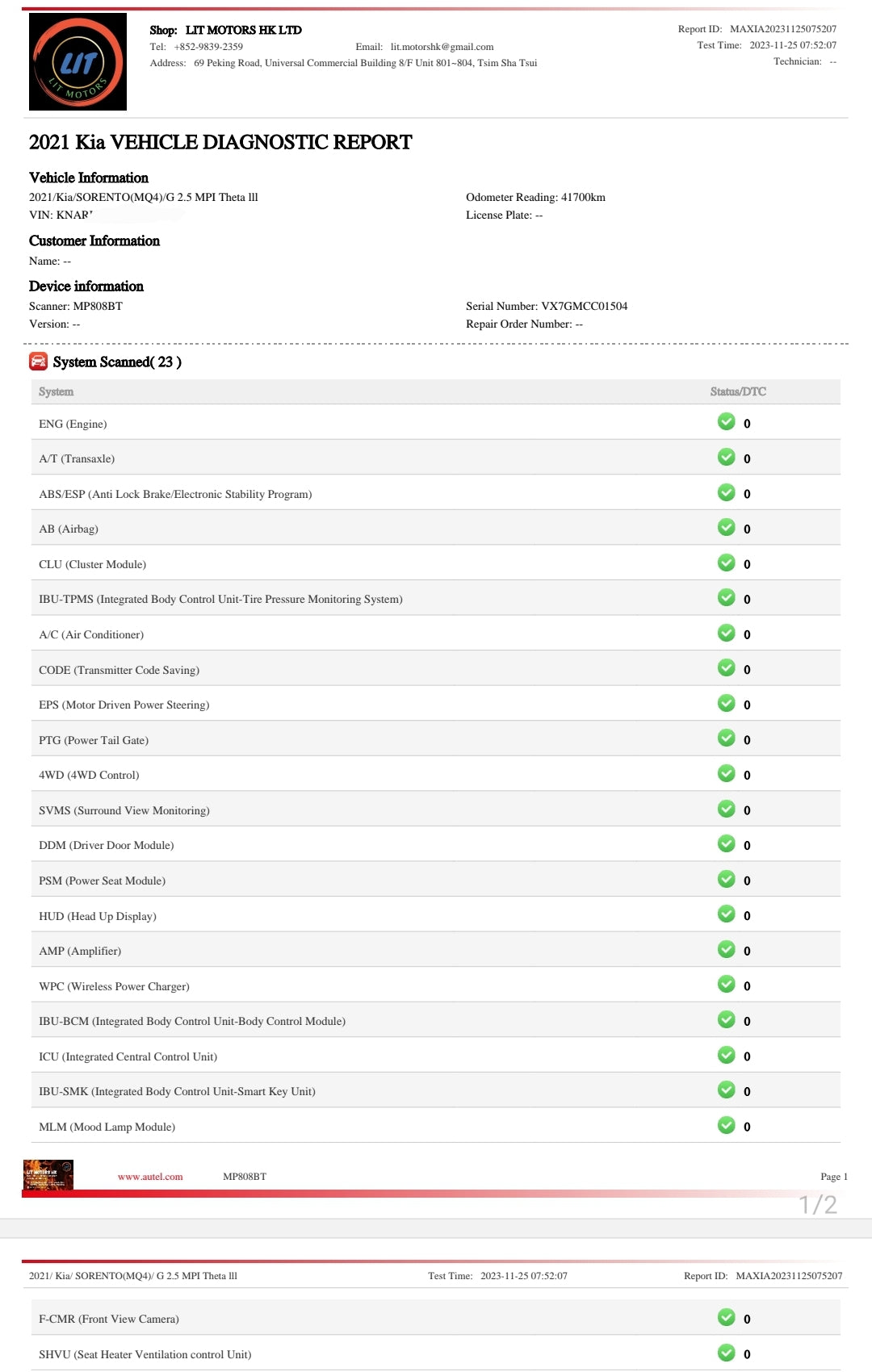This screenshot has height=1372, width=872.
Task: Click the green check for EPS power steering
Action: point(727,704)
